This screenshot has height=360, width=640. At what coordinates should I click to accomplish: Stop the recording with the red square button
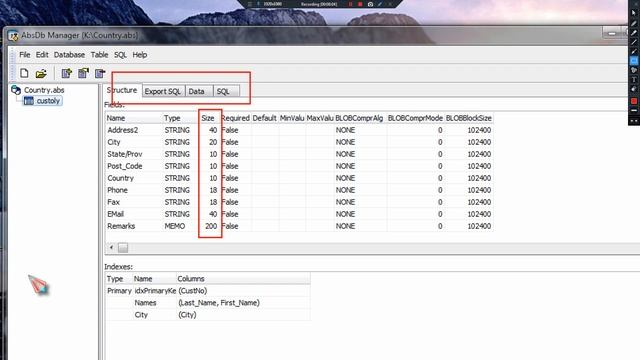360,4
